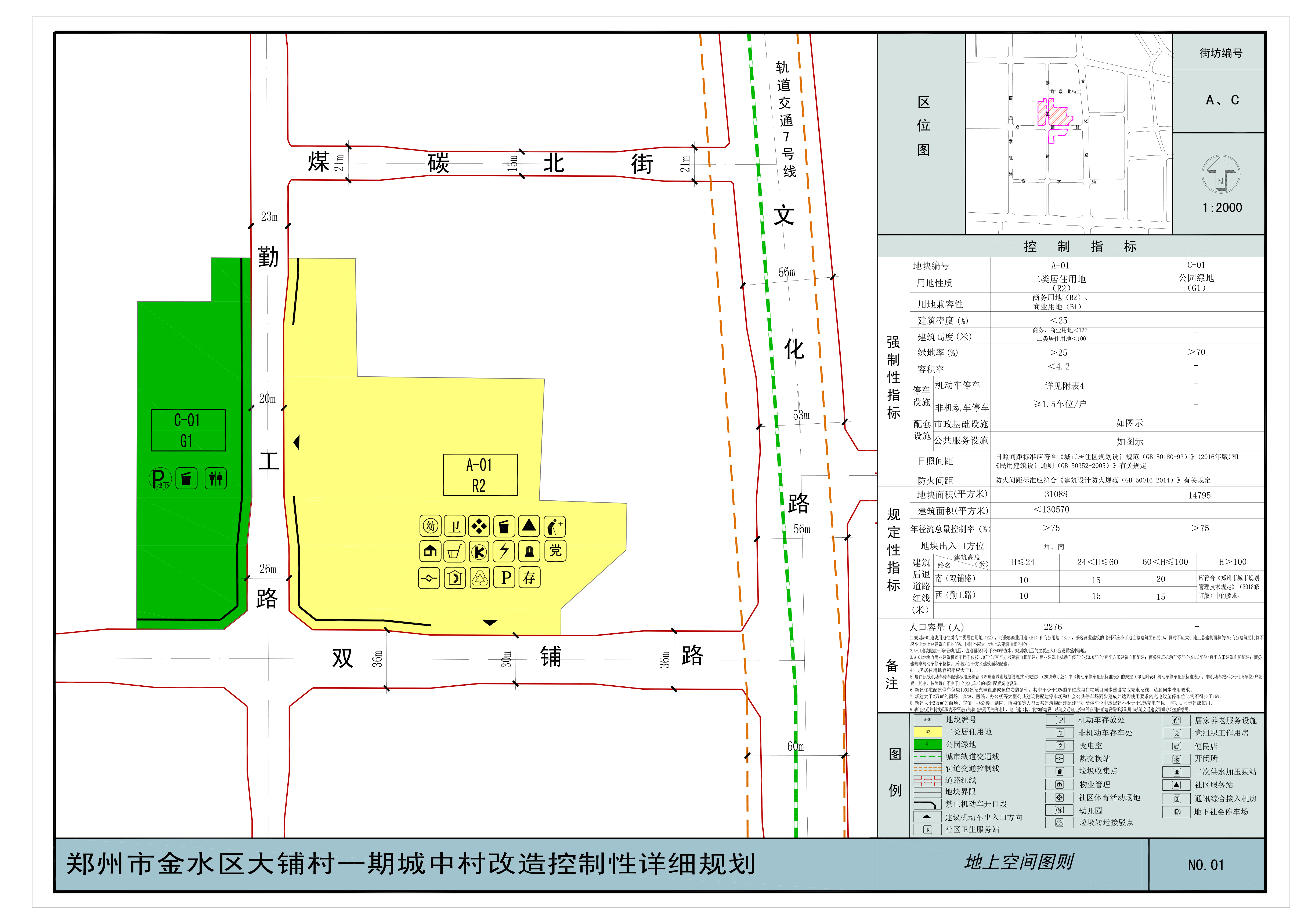This screenshot has width=1308, height=924.
Task: Click the elderly care service icon on plot A-01
Action: point(554,526)
